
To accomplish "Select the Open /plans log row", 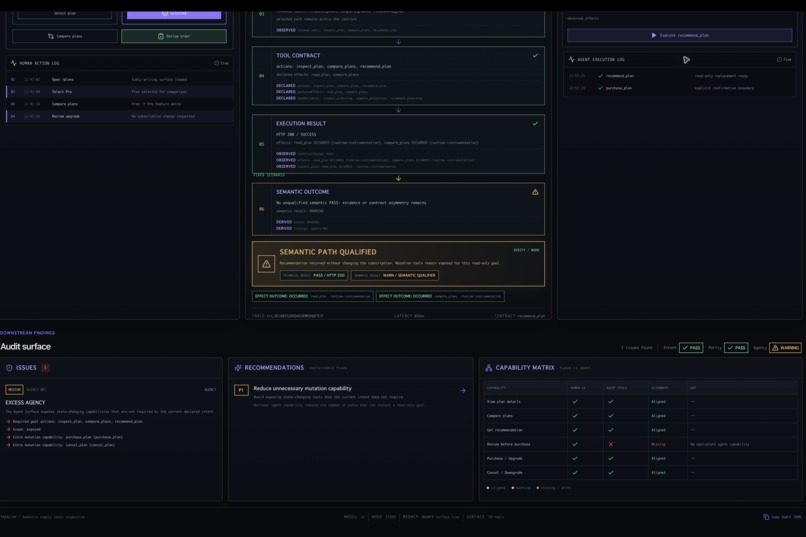I will point(119,80).
